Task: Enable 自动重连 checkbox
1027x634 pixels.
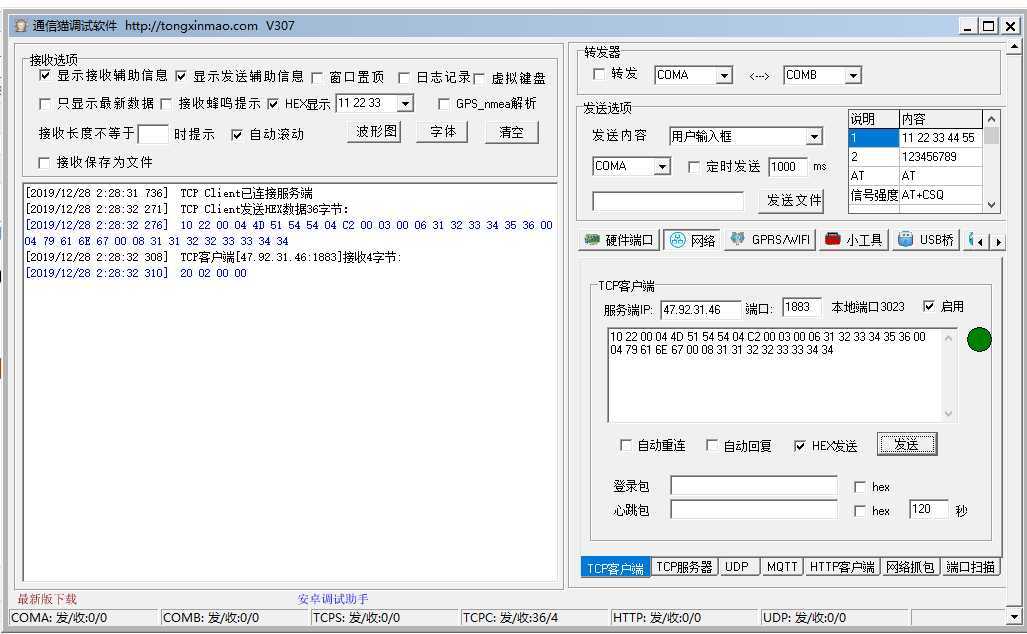Action: [626, 445]
